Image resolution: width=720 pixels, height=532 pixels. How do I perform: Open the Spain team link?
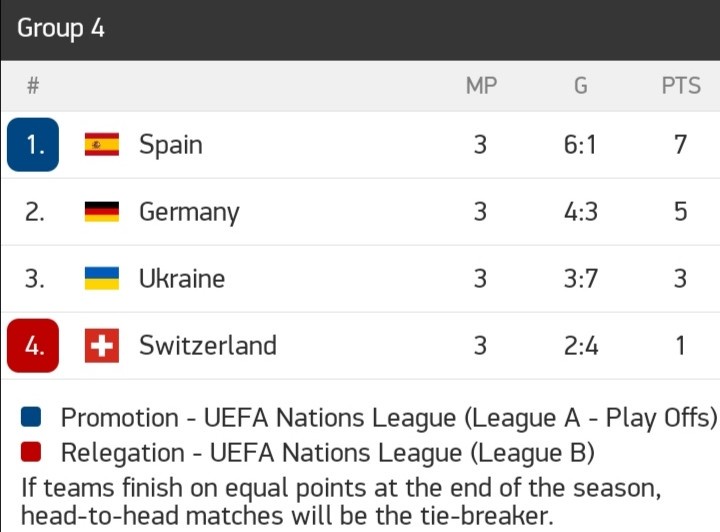pos(171,145)
